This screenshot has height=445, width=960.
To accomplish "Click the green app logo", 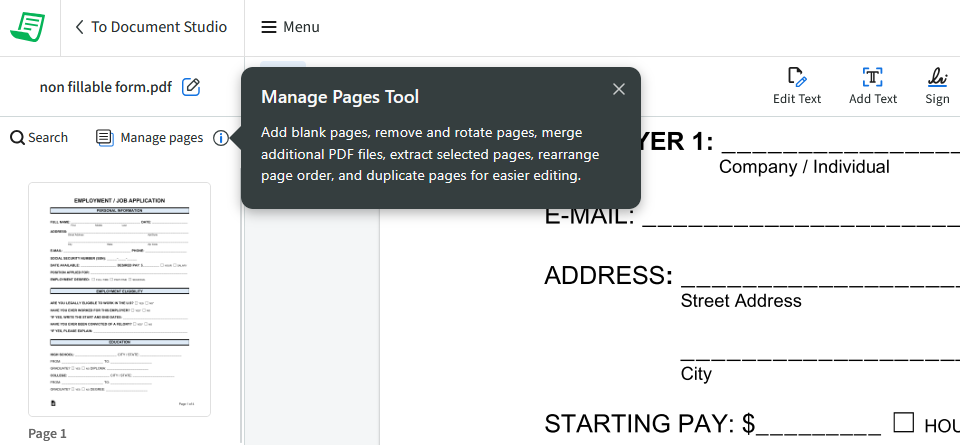I will [27, 27].
